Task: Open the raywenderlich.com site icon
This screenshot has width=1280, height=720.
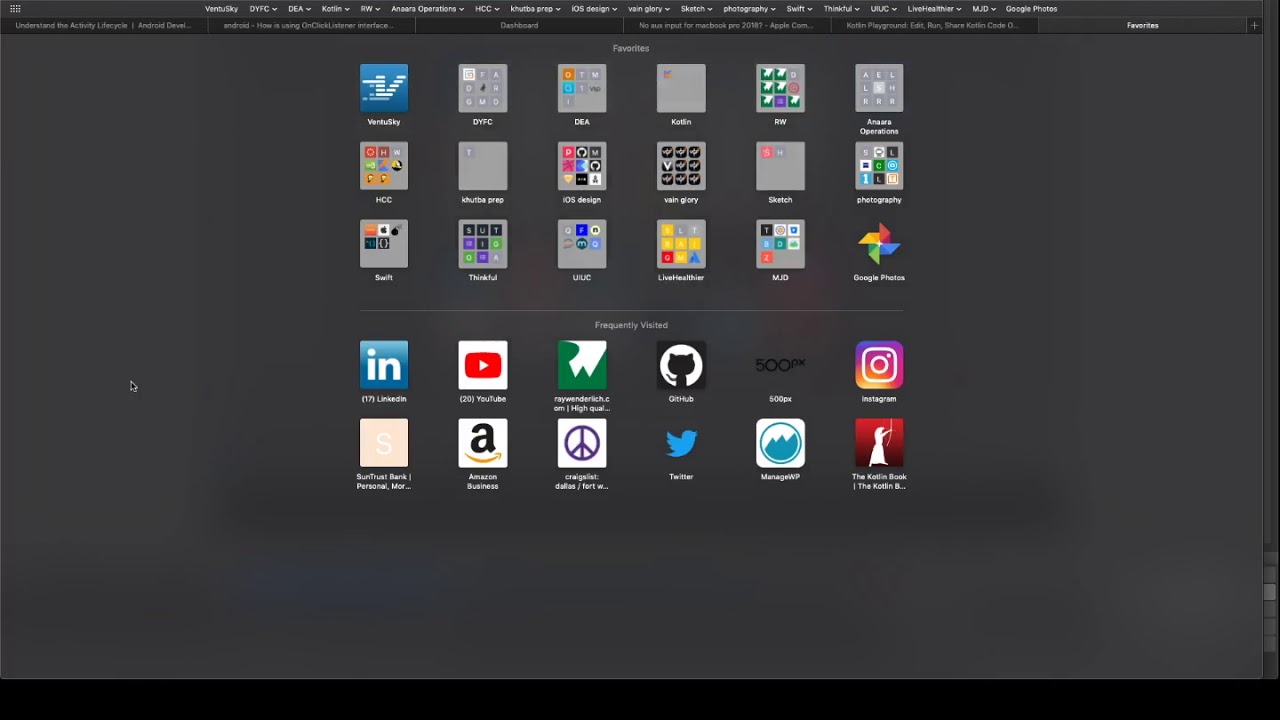Action: pyautogui.click(x=582, y=365)
